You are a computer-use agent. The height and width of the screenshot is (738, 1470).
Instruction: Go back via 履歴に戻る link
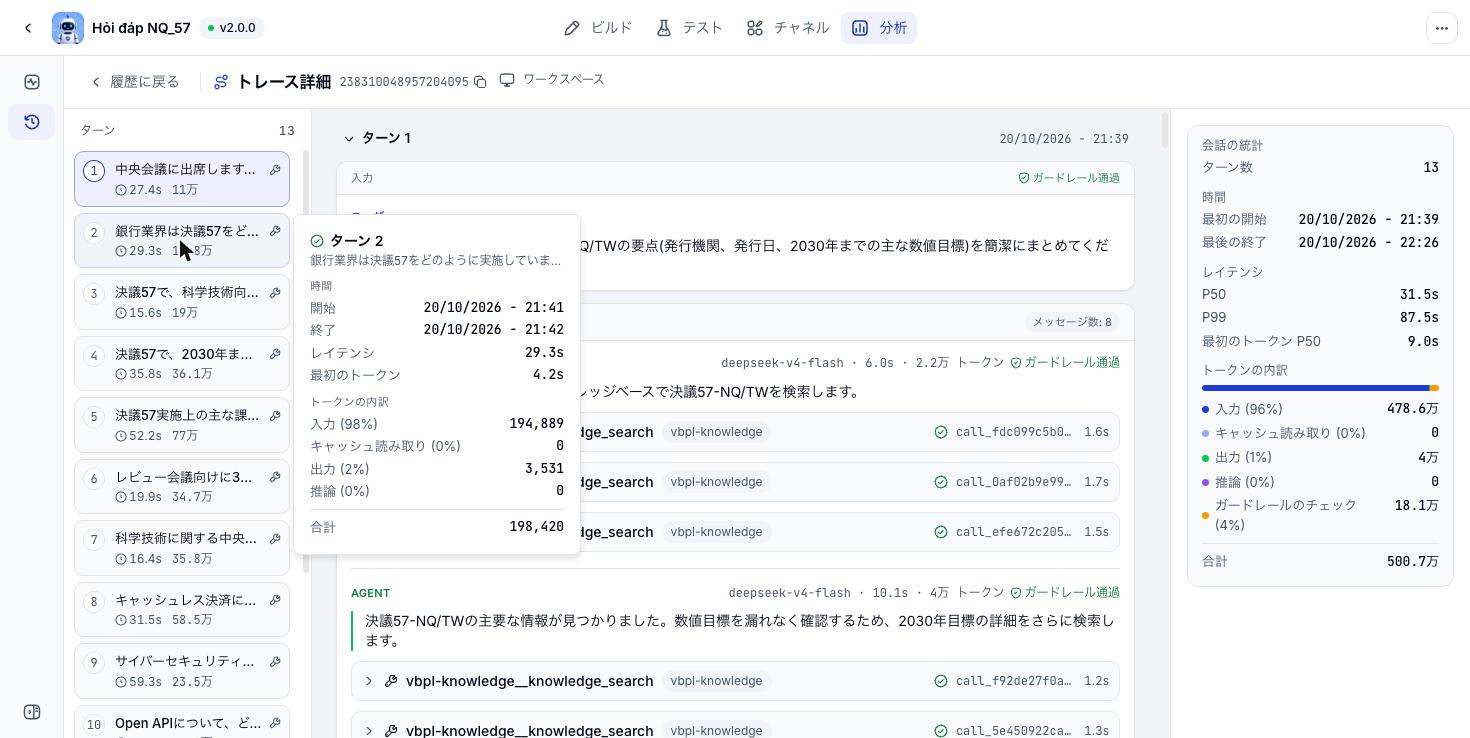point(135,82)
